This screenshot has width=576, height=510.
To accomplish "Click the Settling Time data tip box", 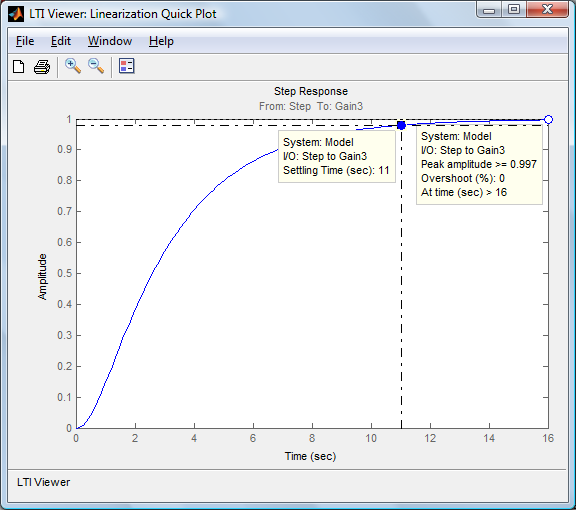I will tap(337, 157).
